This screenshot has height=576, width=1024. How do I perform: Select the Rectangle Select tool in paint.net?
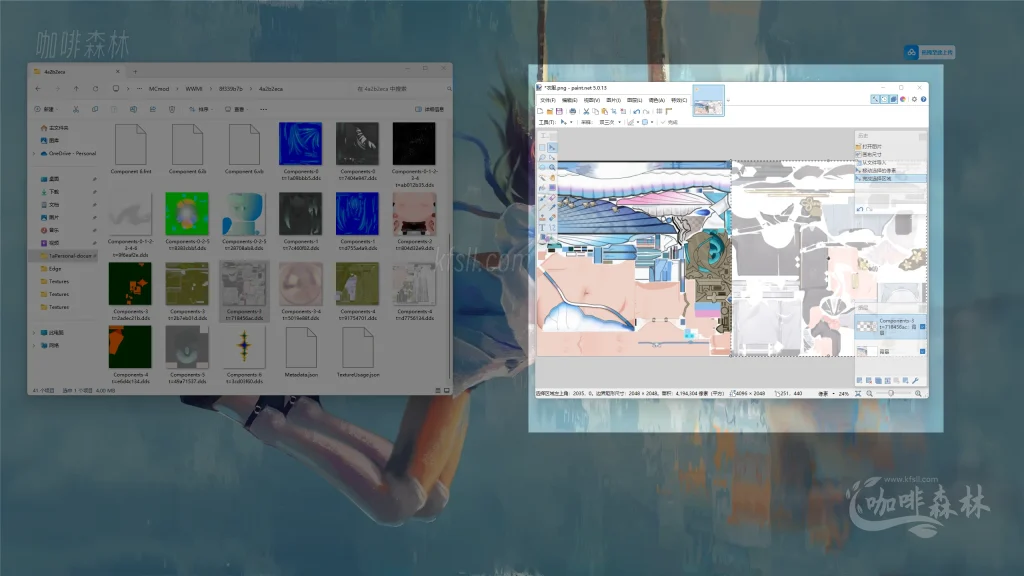coord(542,148)
